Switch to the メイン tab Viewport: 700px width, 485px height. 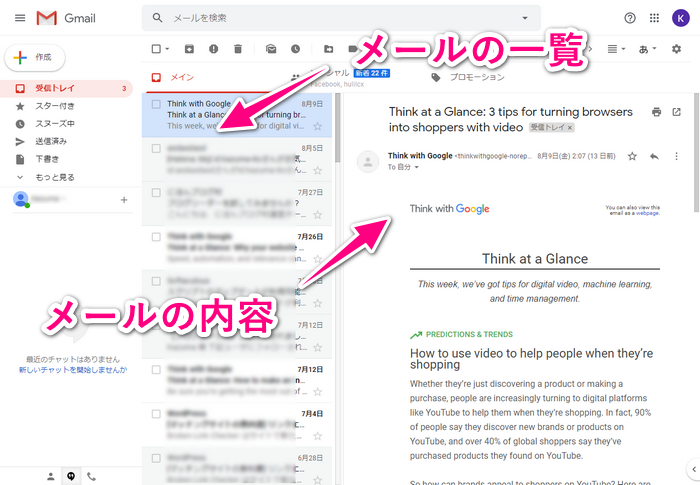pos(182,77)
